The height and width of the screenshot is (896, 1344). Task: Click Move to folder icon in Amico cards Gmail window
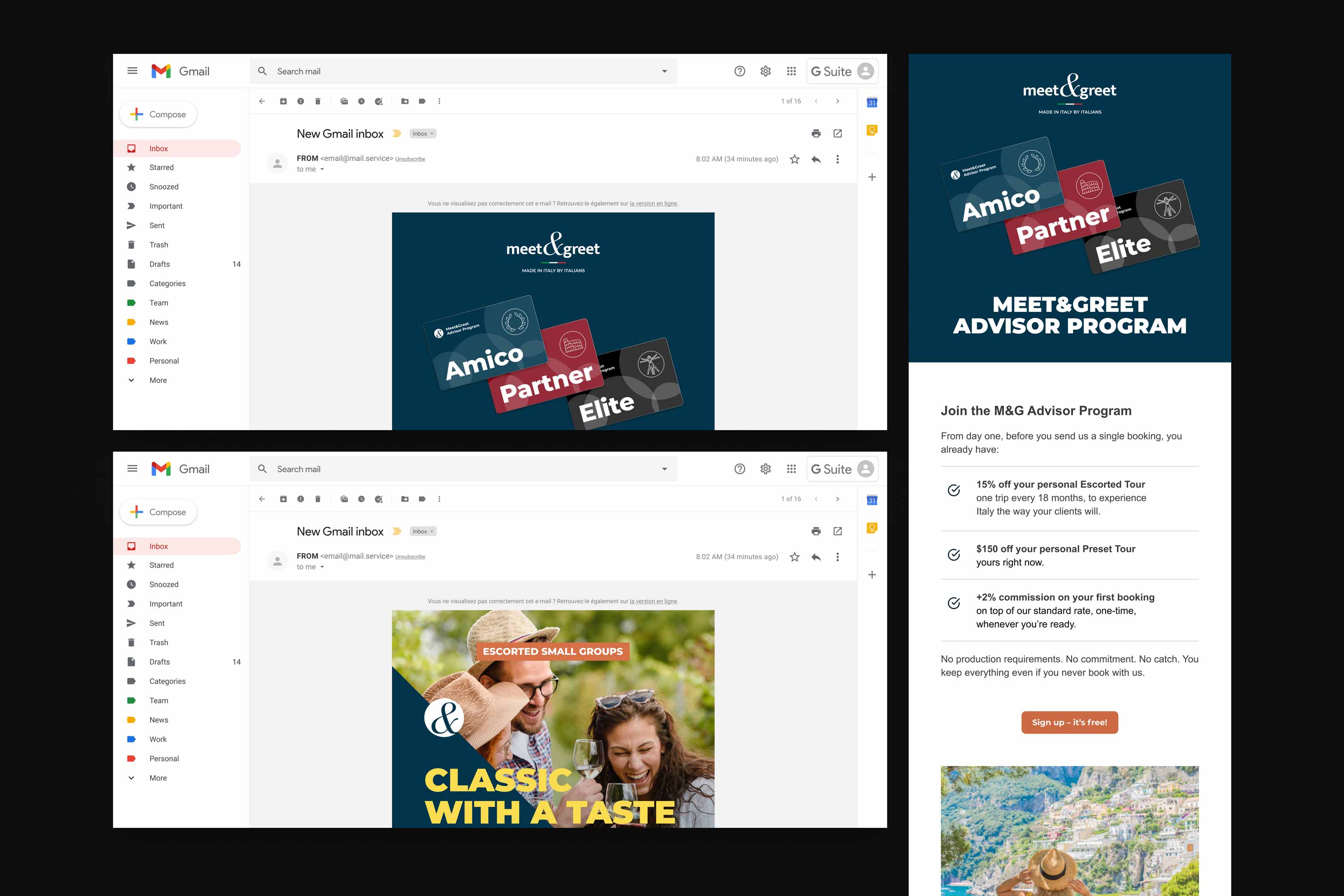[x=405, y=101]
